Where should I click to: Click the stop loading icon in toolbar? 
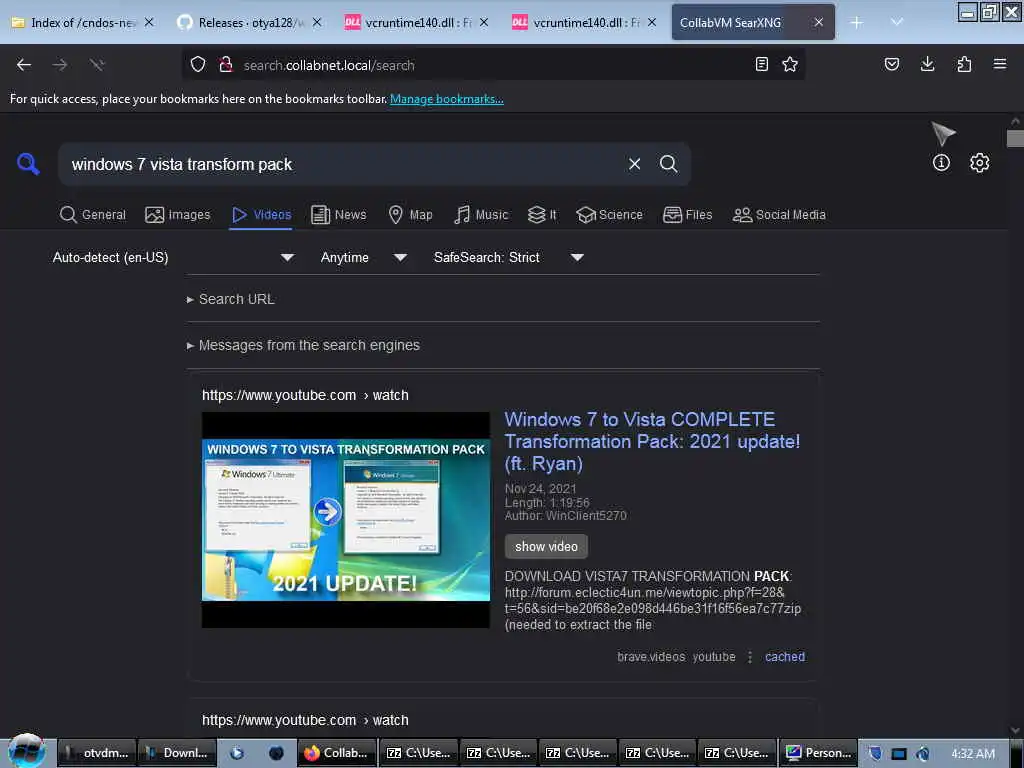[97, 65]
